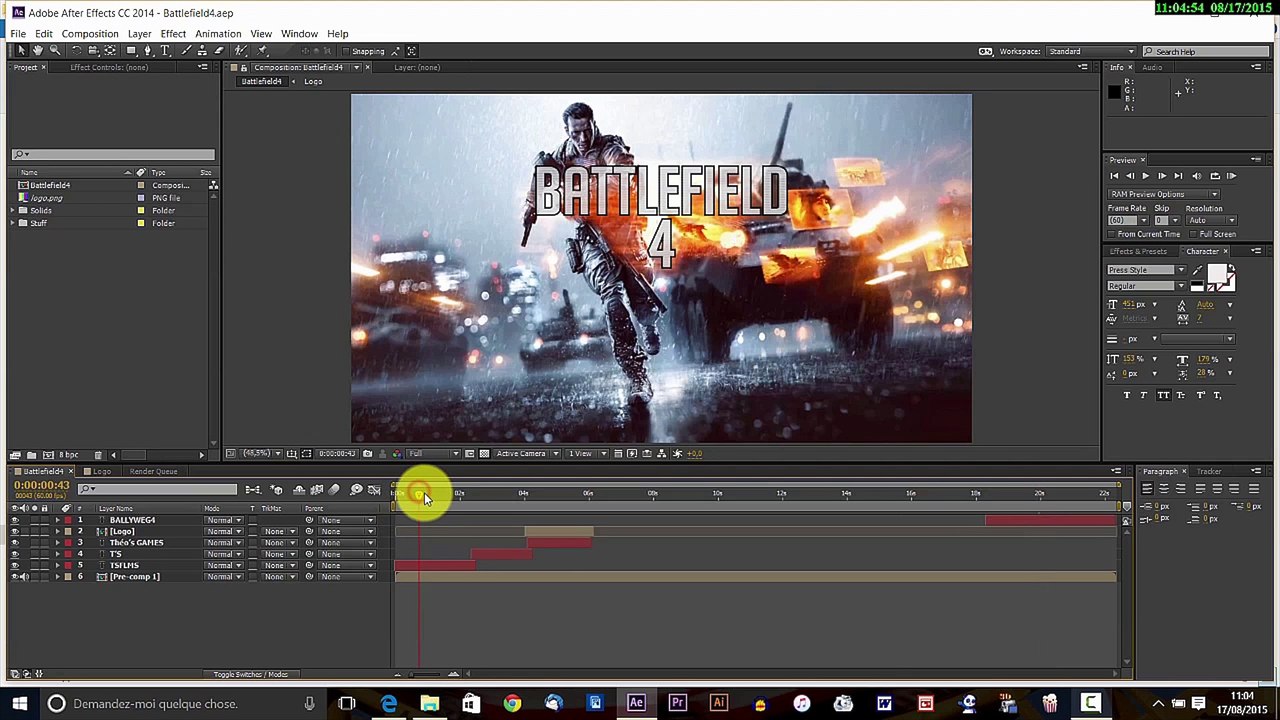
Task: Select the Pen tool
Action: pos(149,51)
